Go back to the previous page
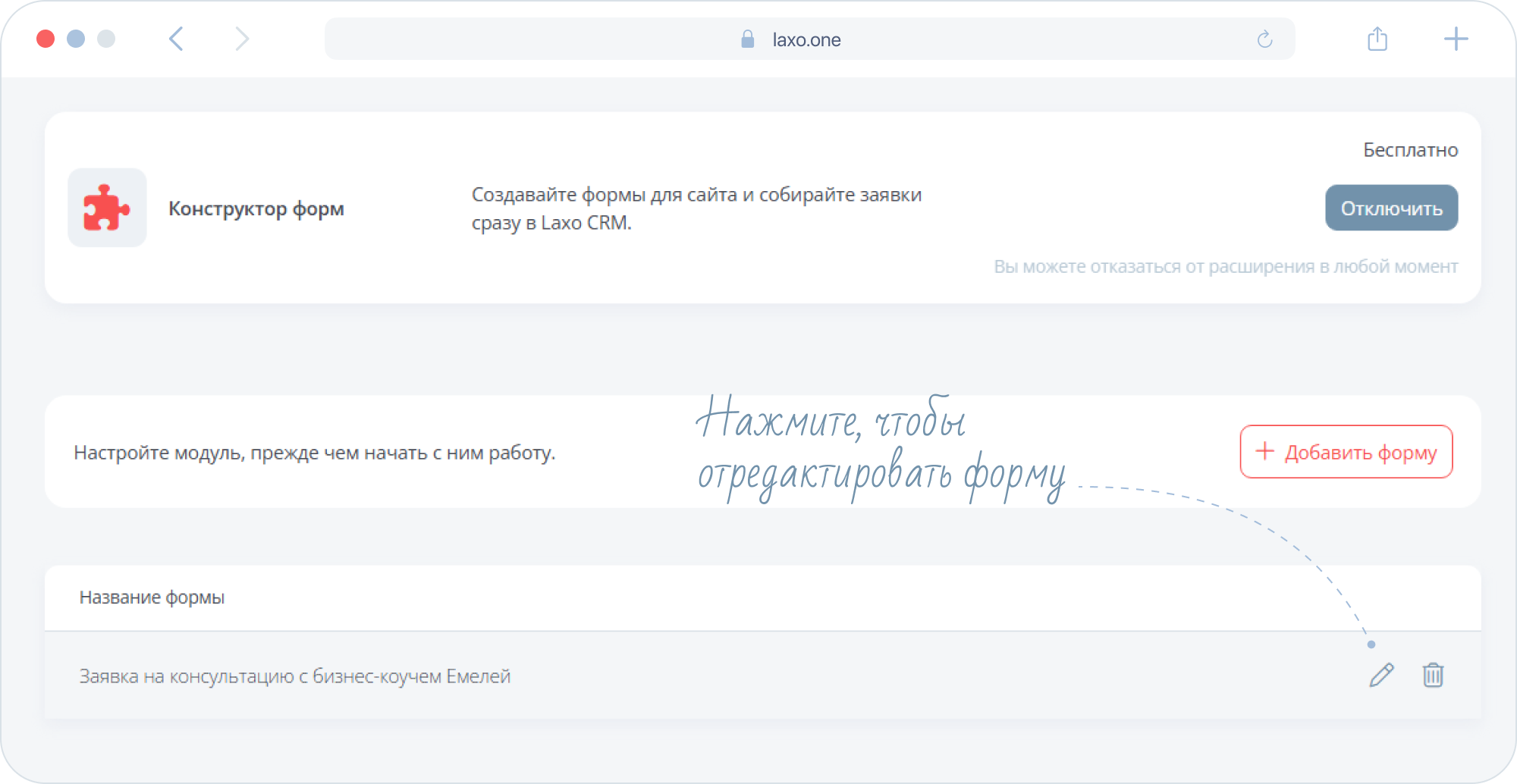Image resolution: width=1517 pixels, height=784 pixels. click(177, 39)
